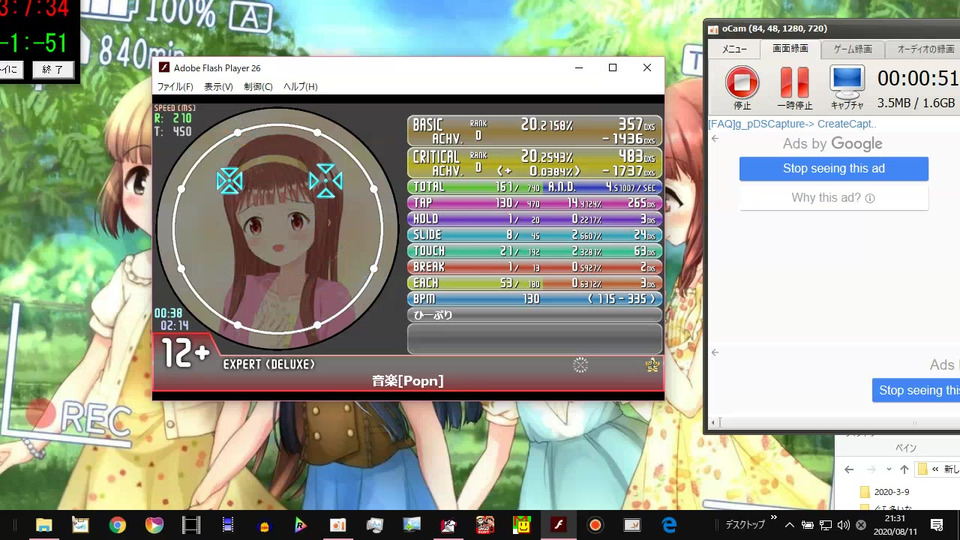The height and width of the screenshot is (540, 960).
Task: Click the left cyan touch marker in the game
Action: pos(230,181)
